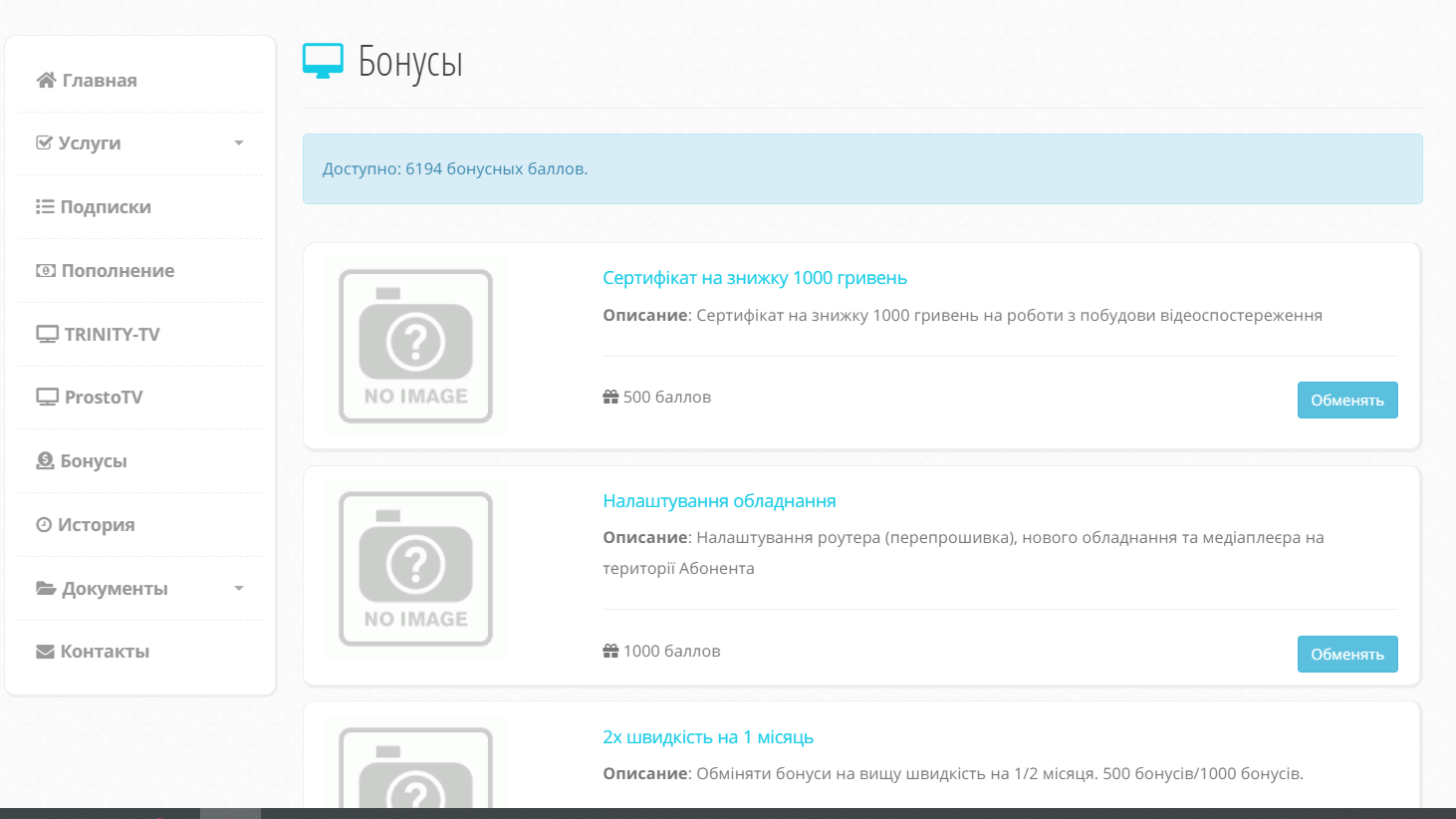Click the list icon beside Подписки
The width and height of the screenshot is (1456, 819).
(45, 207)
